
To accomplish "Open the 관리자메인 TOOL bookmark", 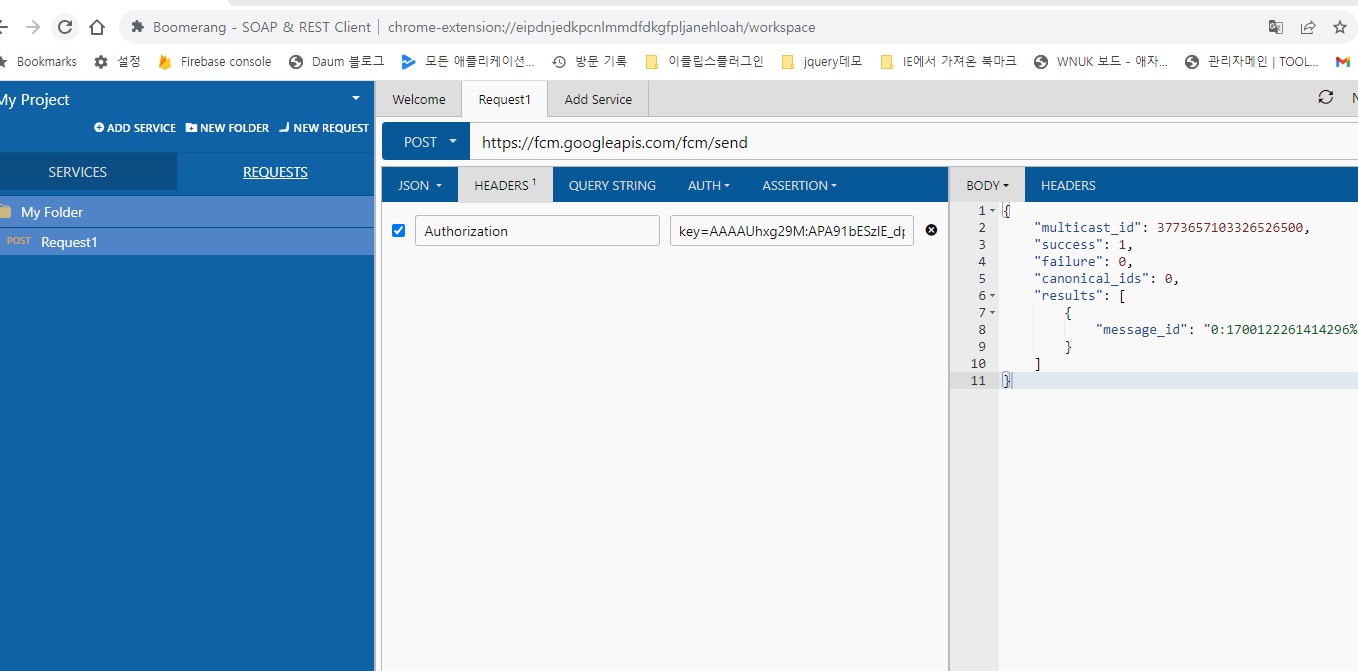I will click(1251, 61).
